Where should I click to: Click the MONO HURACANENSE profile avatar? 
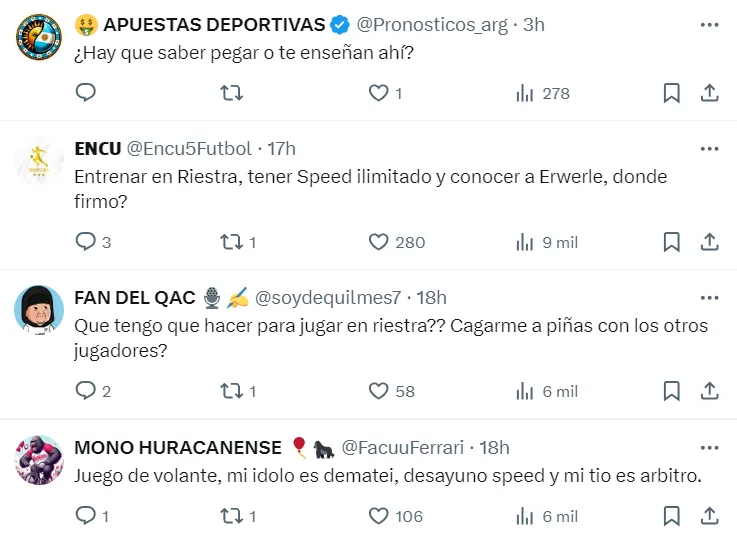coord(39,459)
